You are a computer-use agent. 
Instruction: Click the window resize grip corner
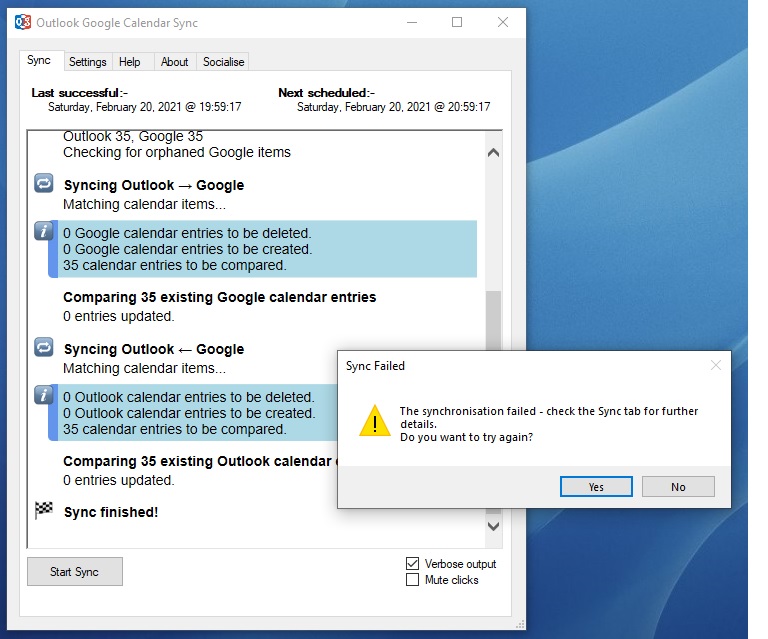coord(521,624)
